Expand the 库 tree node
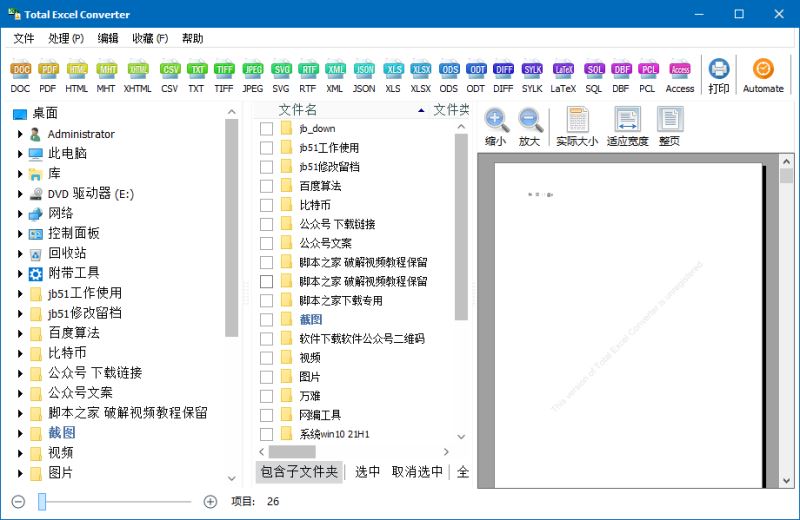 (x=20, y=174)
